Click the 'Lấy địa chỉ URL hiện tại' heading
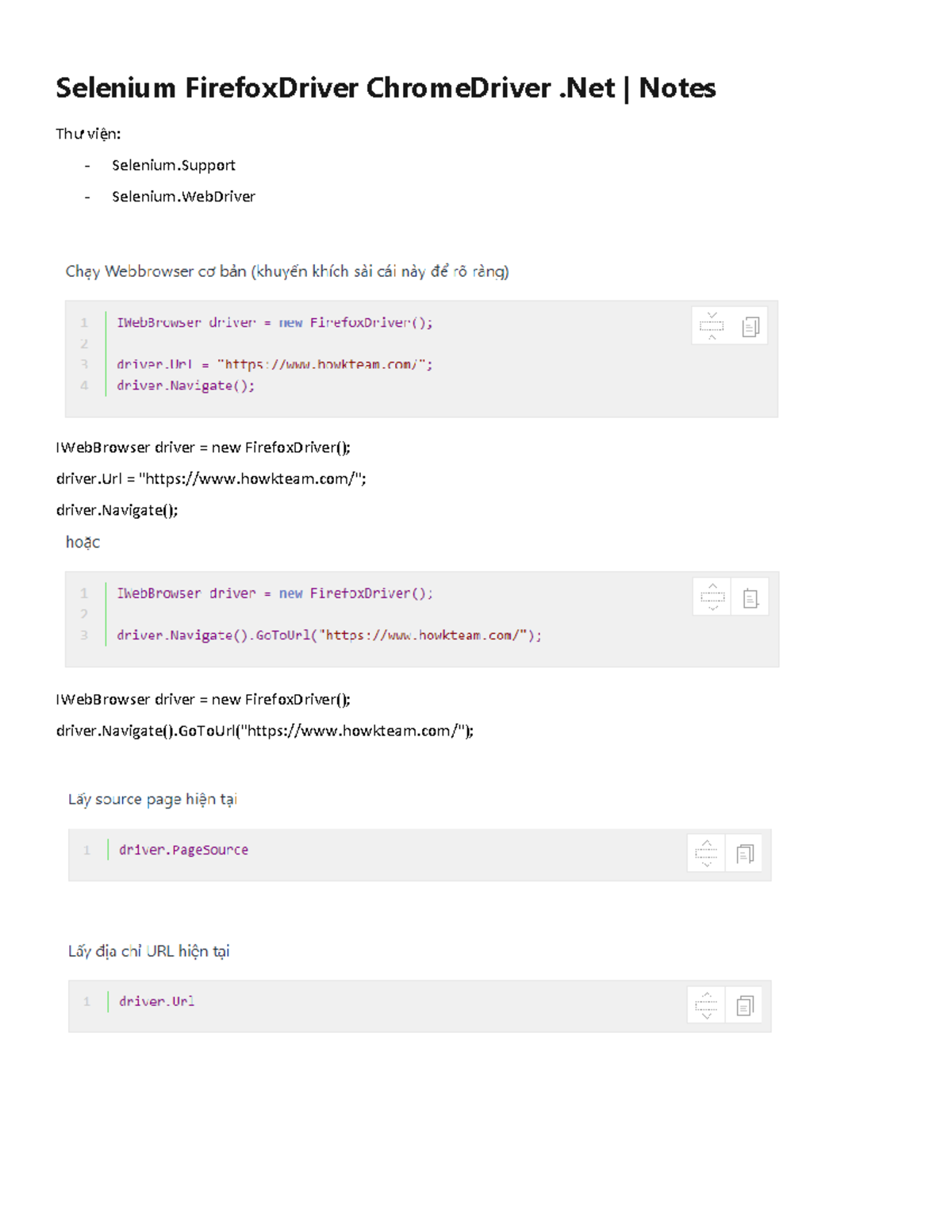 click(148, 951)
